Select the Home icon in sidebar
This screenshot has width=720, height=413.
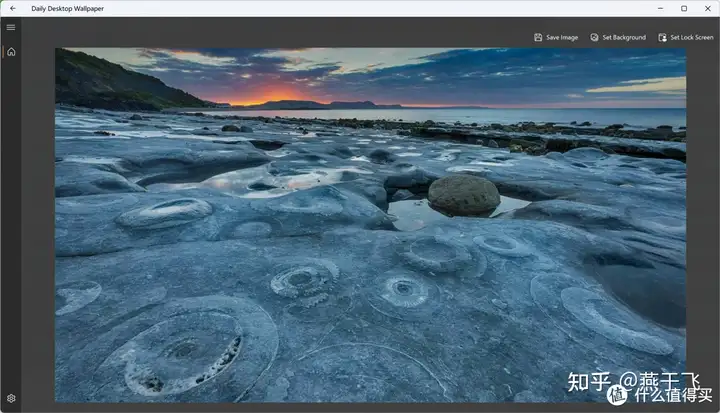pos(11,52)
